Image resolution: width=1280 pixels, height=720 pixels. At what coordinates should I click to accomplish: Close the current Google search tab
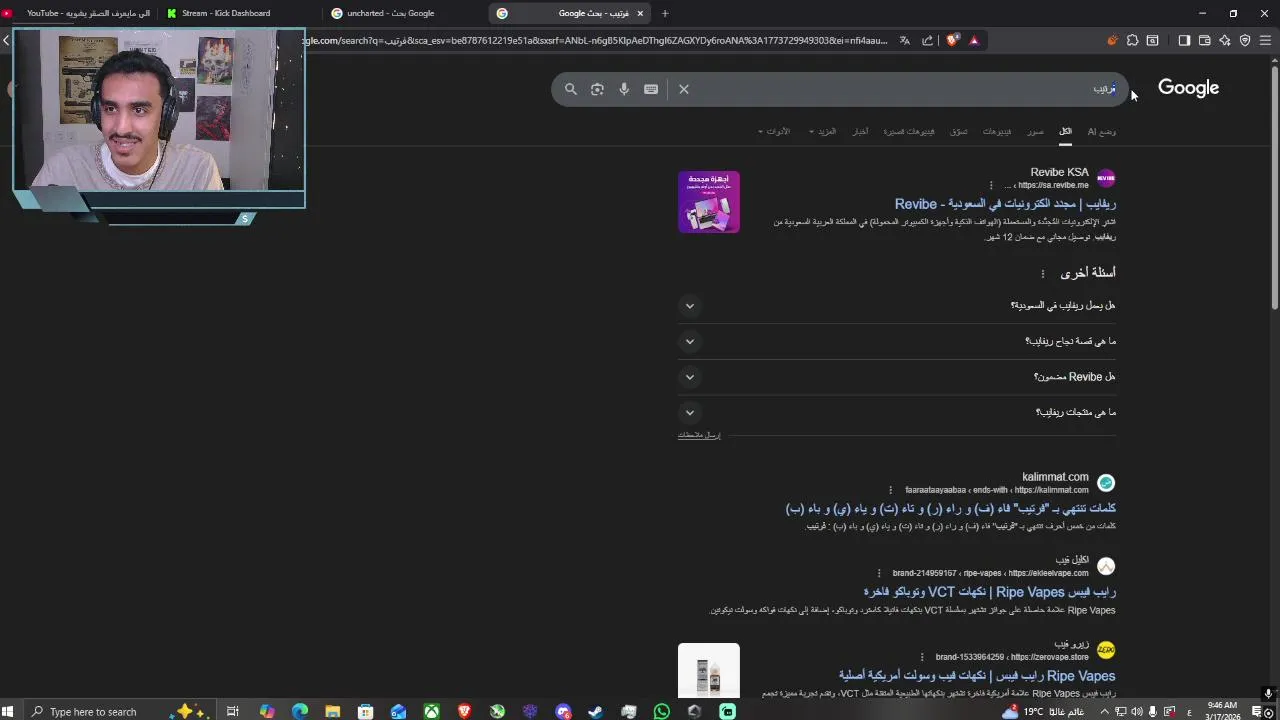(x=640, y=13)
